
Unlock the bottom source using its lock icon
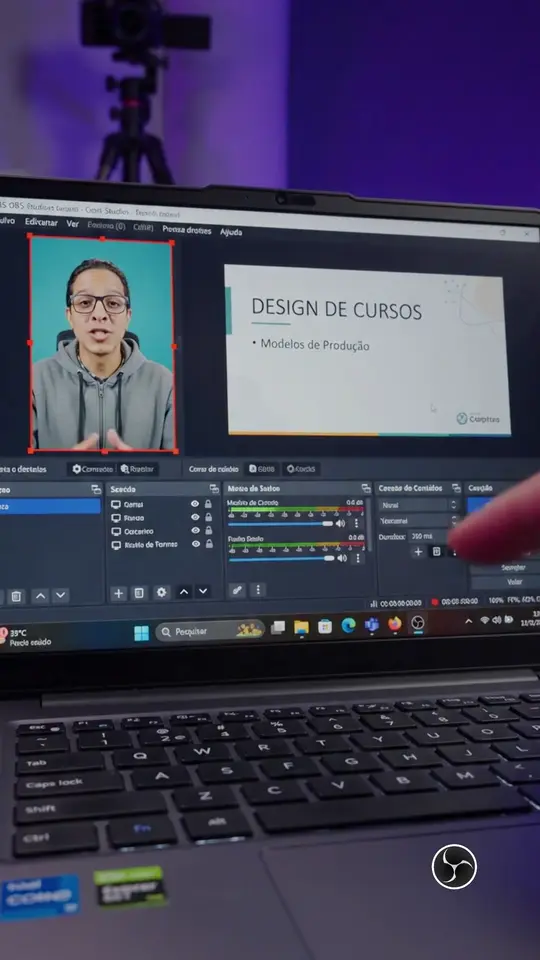click(x=208, y=544)
